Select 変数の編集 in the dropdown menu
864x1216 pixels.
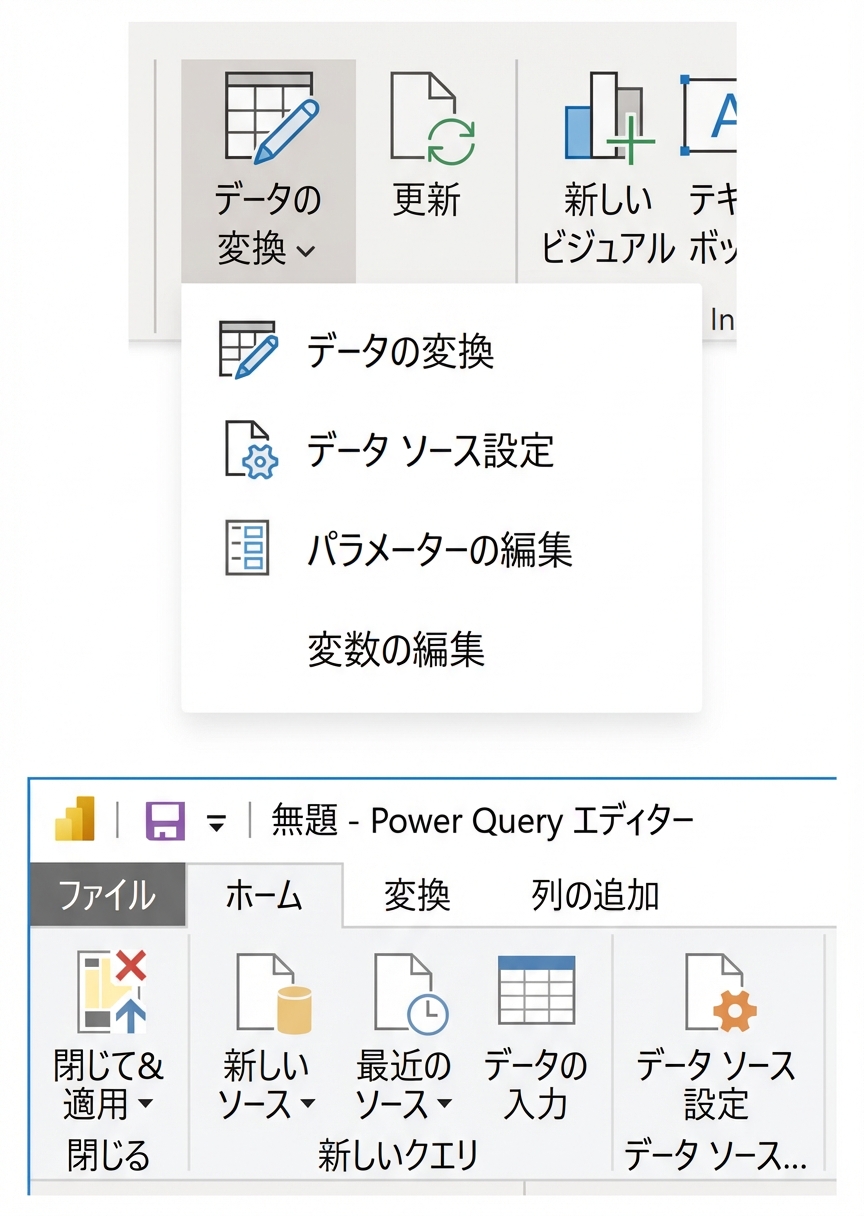coord(442,648)
